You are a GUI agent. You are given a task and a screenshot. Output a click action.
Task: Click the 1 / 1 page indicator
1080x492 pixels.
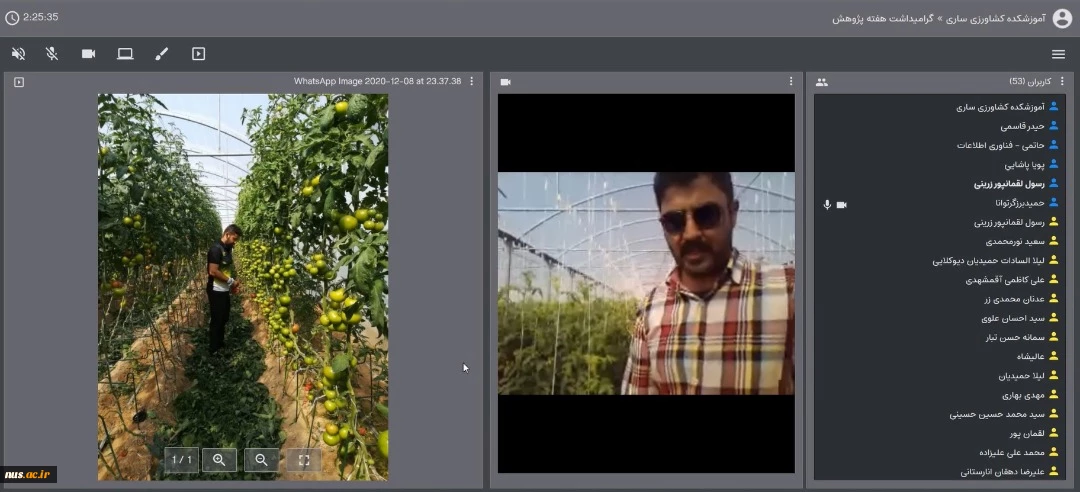point(181,460)
